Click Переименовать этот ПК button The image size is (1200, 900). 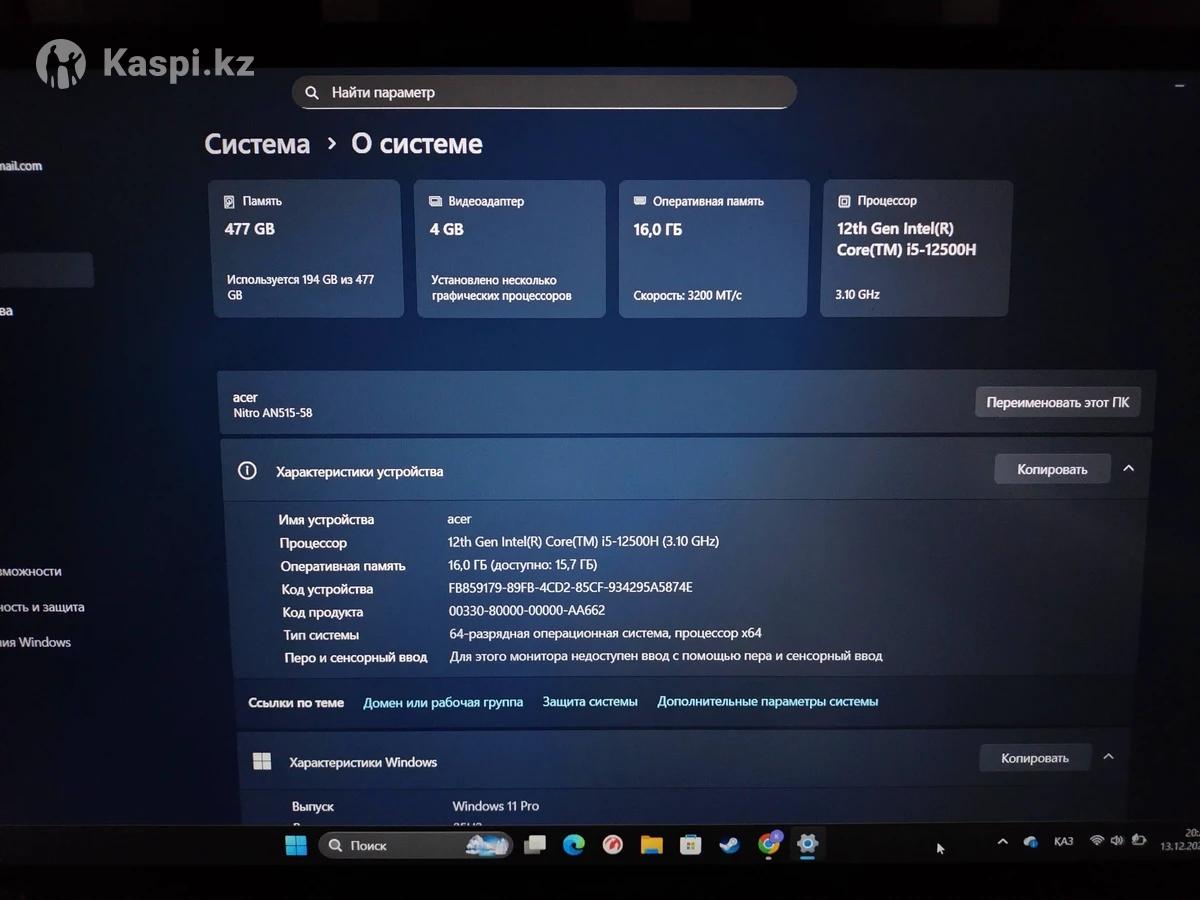coord(1057,402)
